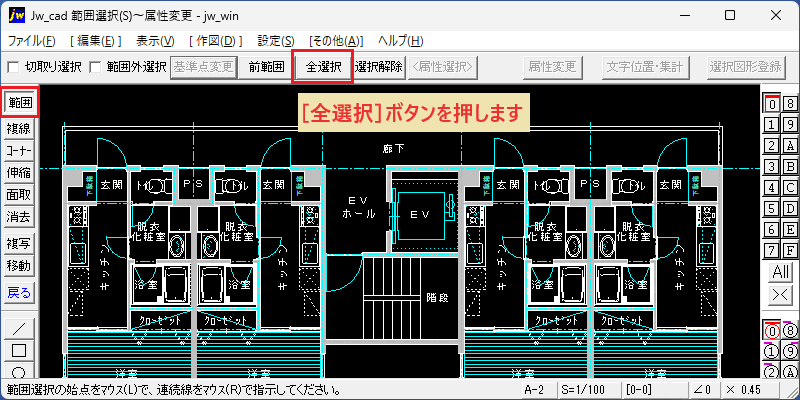Open the その他(A) menu

pos(336,41)
